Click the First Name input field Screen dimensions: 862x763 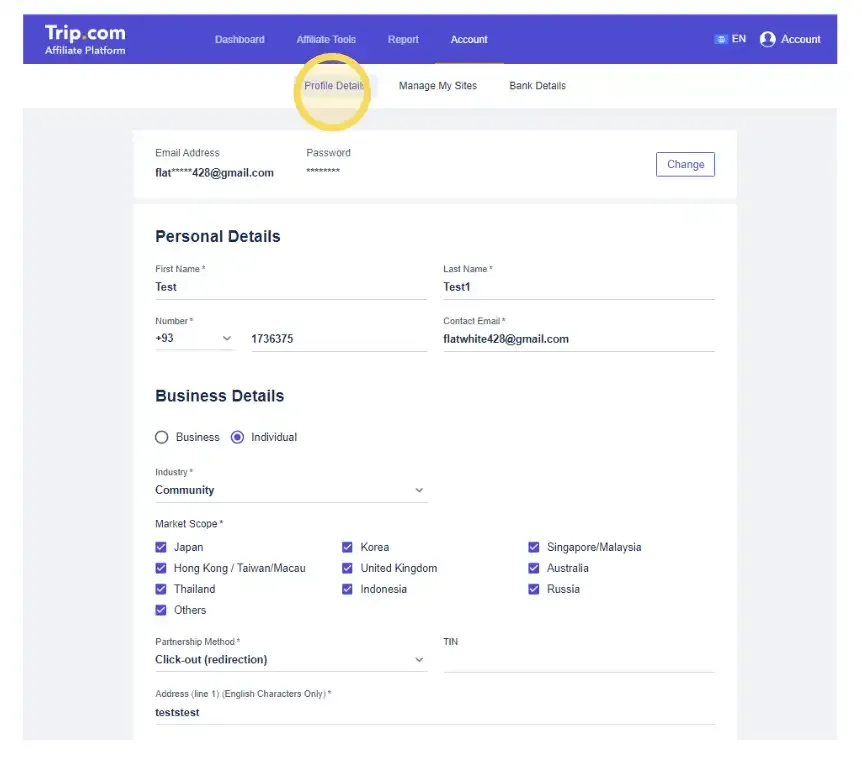[290, 287]
